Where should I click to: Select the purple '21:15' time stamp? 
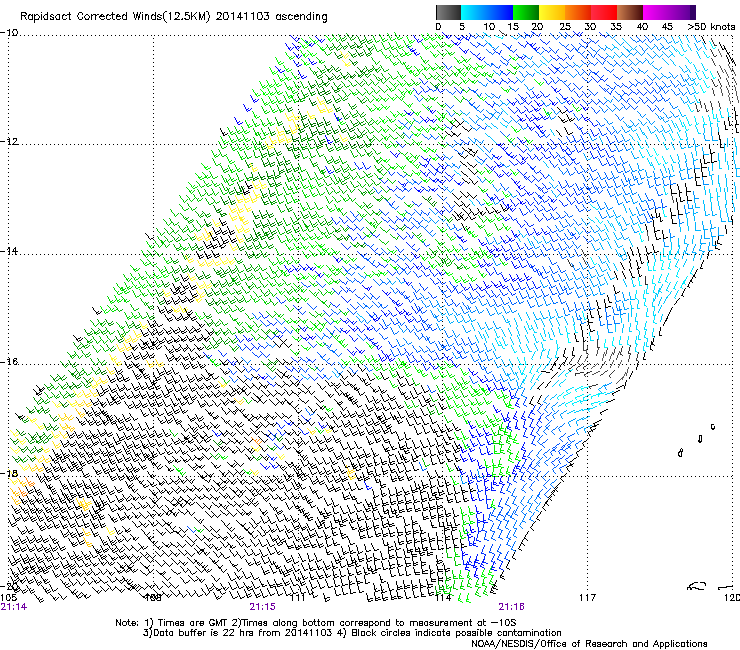click(x=262, y=607)
